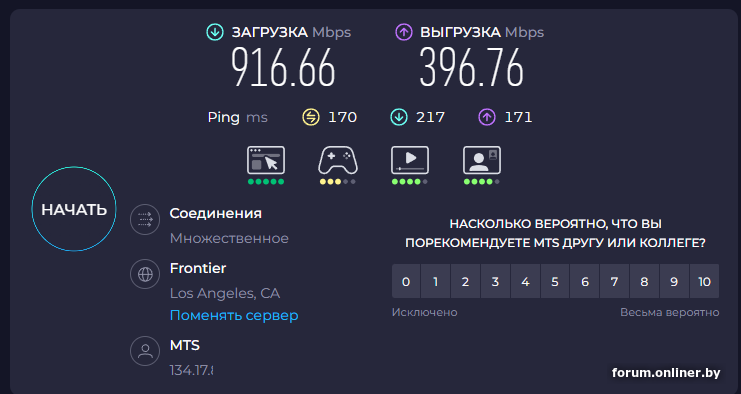Click the user profile icon beside MTS
This screenshot has height=394, width=741.
[x=145, y=351]
